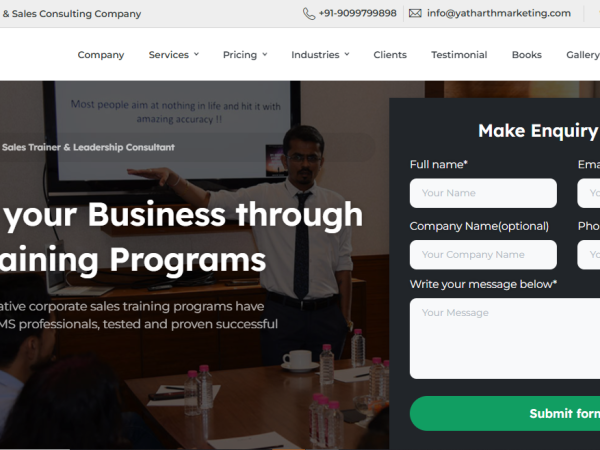This screenshot has height=450, width=600.
Task: Click the info@yatharthmarketing.com email link
Action: [x=499, y=13]
